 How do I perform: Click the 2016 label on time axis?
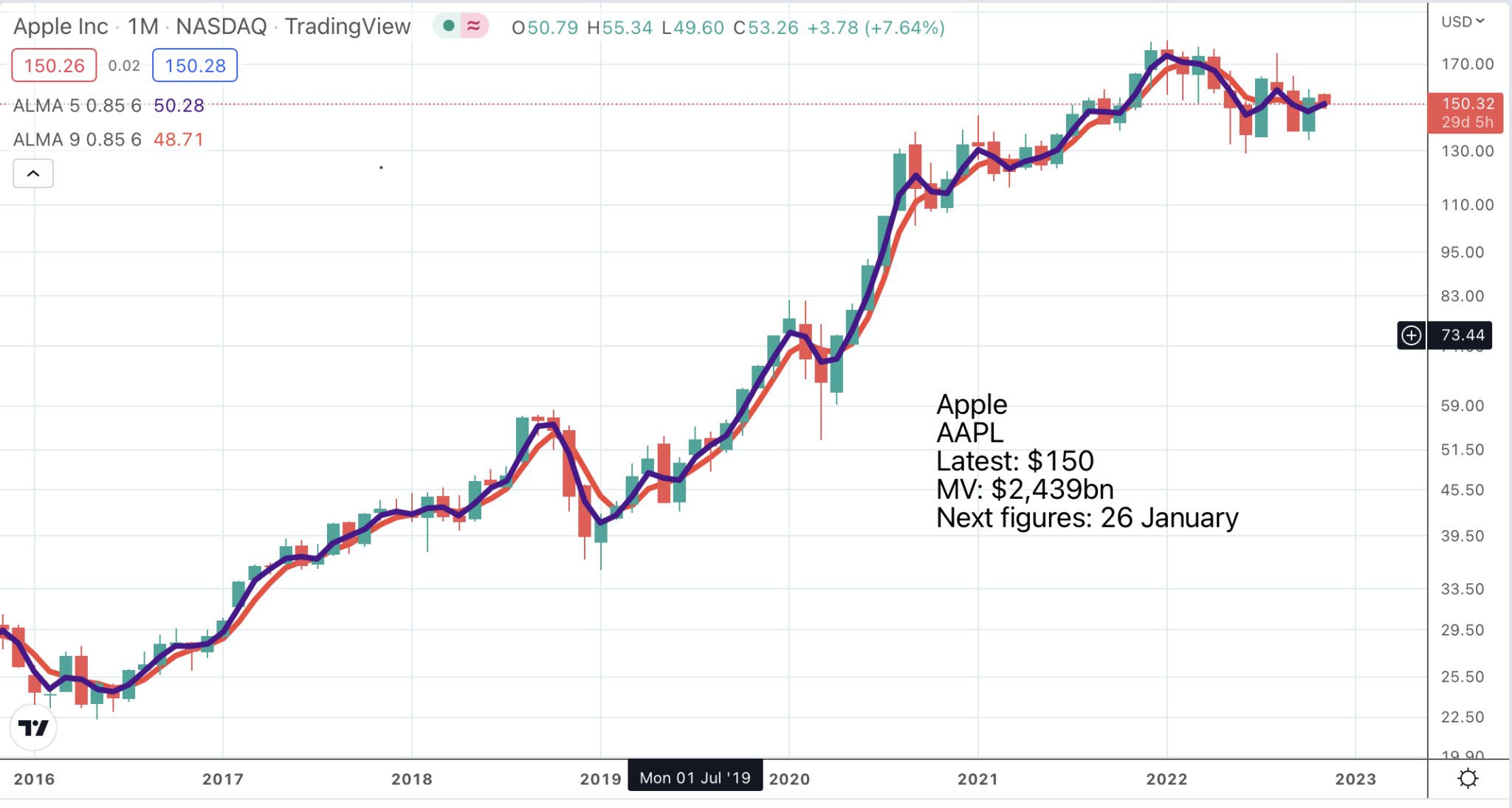(34, 778)
